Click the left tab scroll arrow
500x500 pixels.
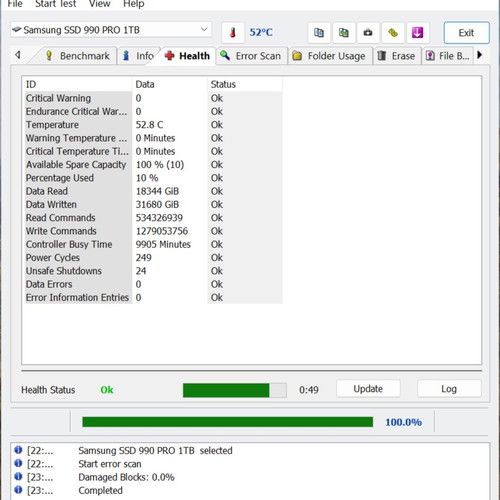pyautogui.click(x=18, y=55)
